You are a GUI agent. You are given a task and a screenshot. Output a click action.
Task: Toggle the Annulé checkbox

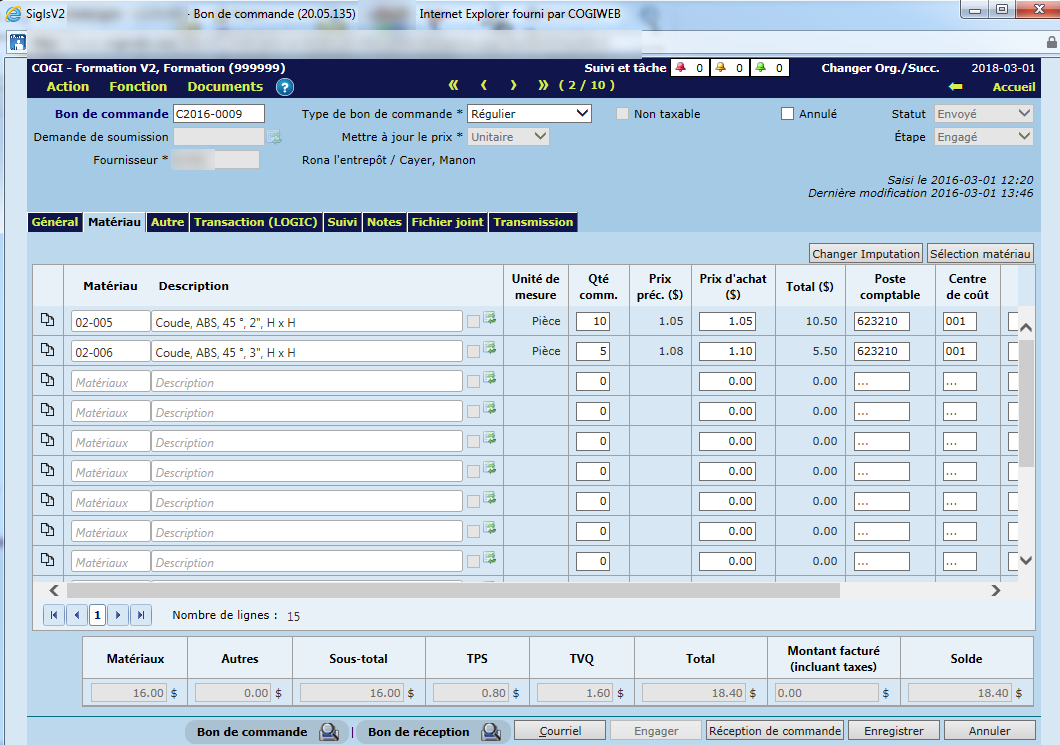[788, 114]
